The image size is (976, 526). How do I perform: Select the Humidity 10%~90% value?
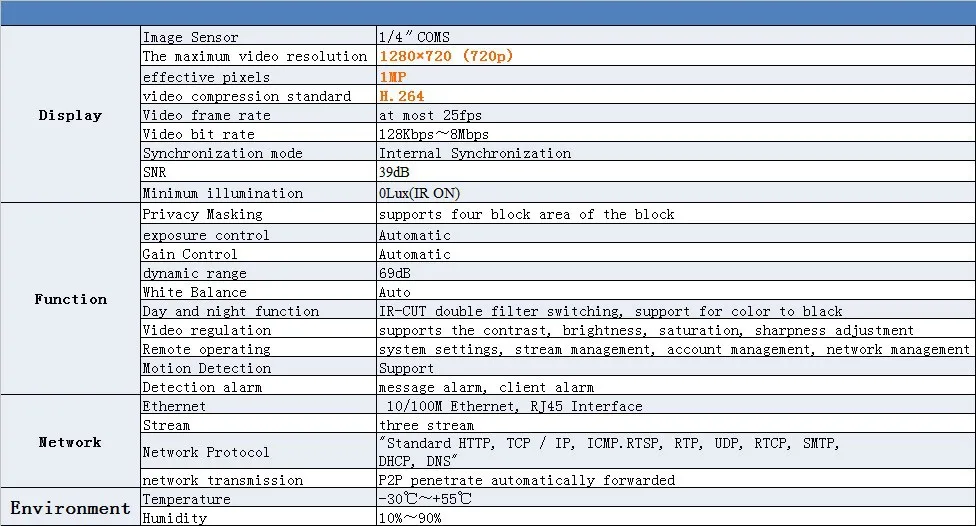point(410,517)
